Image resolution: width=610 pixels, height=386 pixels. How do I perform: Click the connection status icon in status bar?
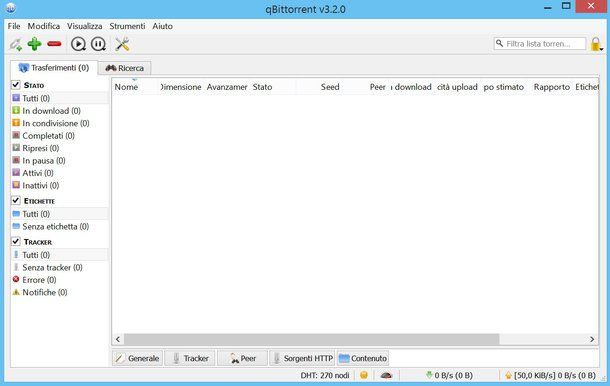(364, 375)
